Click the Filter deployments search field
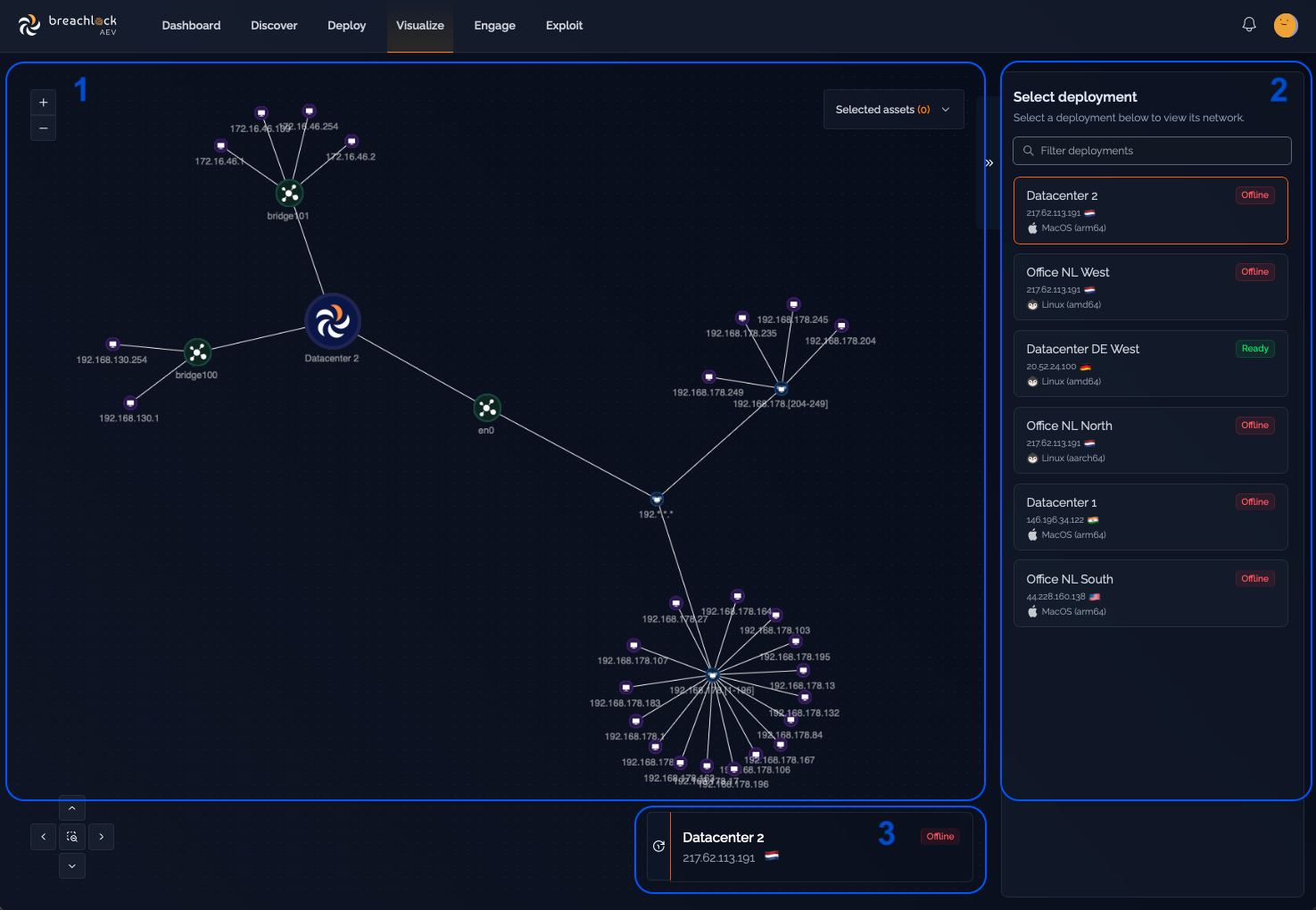 [1152, 151]
